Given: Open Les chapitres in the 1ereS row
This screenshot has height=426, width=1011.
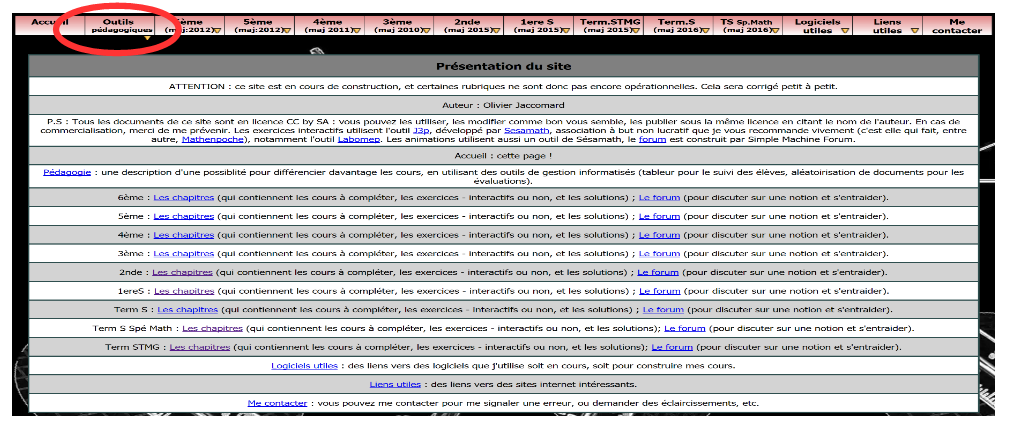Looking at the screenshot, I should click(x=184, y=291).
